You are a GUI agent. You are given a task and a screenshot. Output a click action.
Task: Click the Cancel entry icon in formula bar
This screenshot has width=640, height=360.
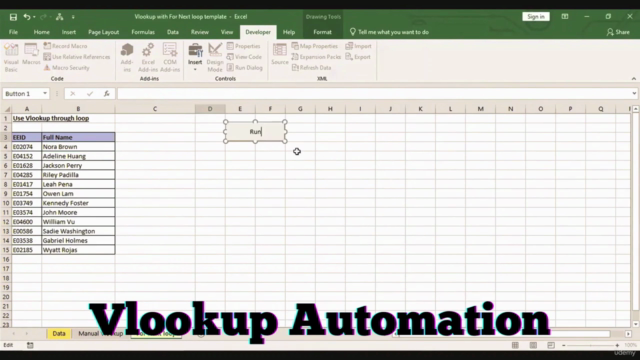(72, 94)
